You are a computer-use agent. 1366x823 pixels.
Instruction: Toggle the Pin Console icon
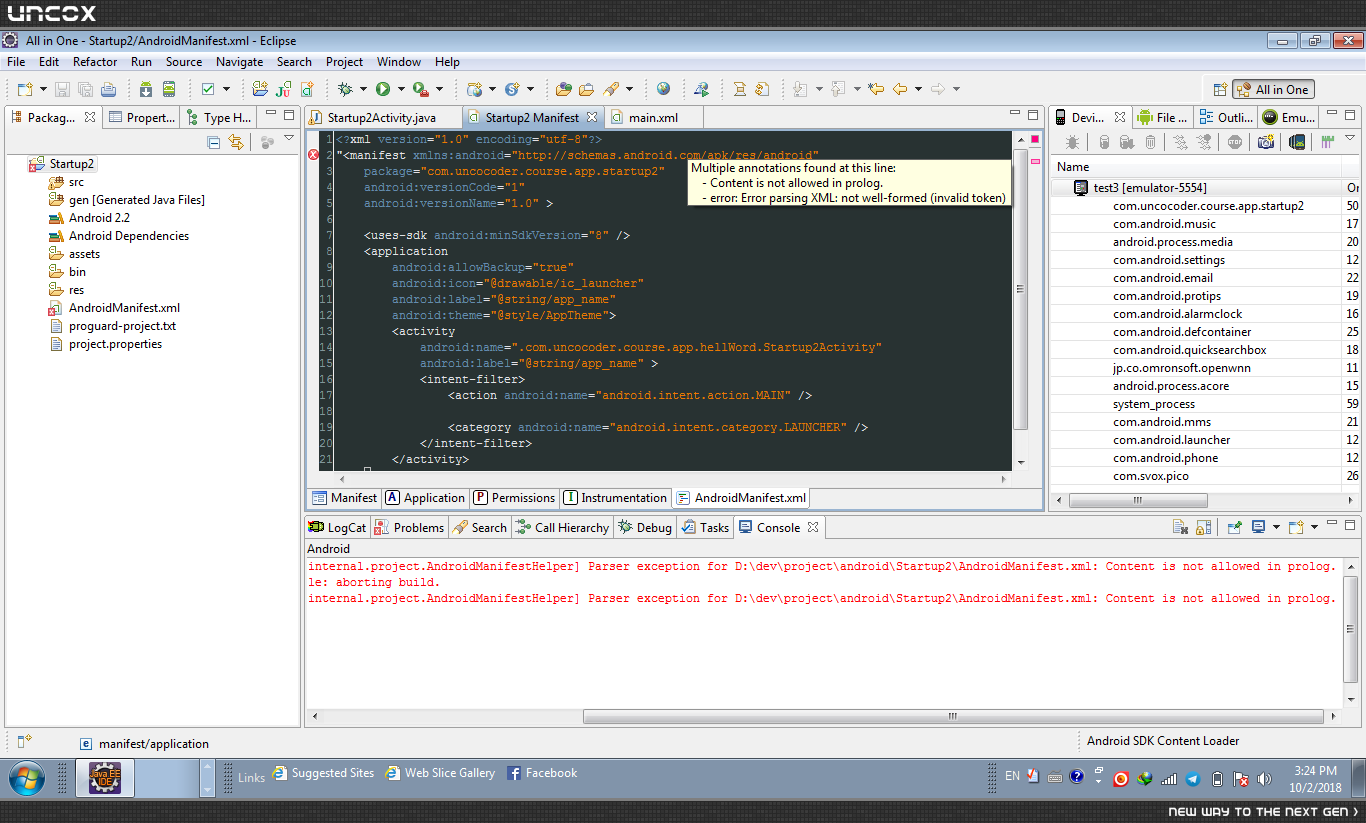click(1235, 527)
